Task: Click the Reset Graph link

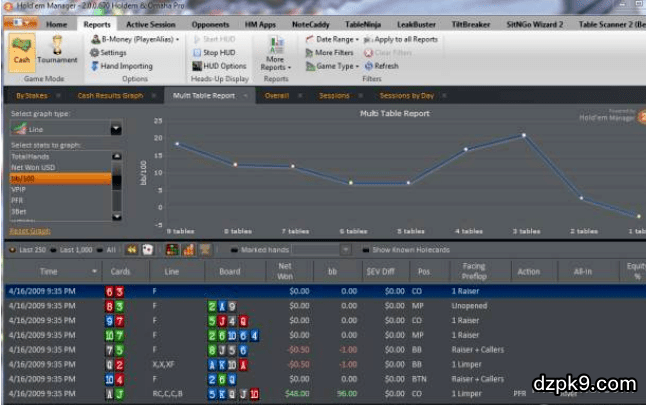Action: click(x=28, y=231)
